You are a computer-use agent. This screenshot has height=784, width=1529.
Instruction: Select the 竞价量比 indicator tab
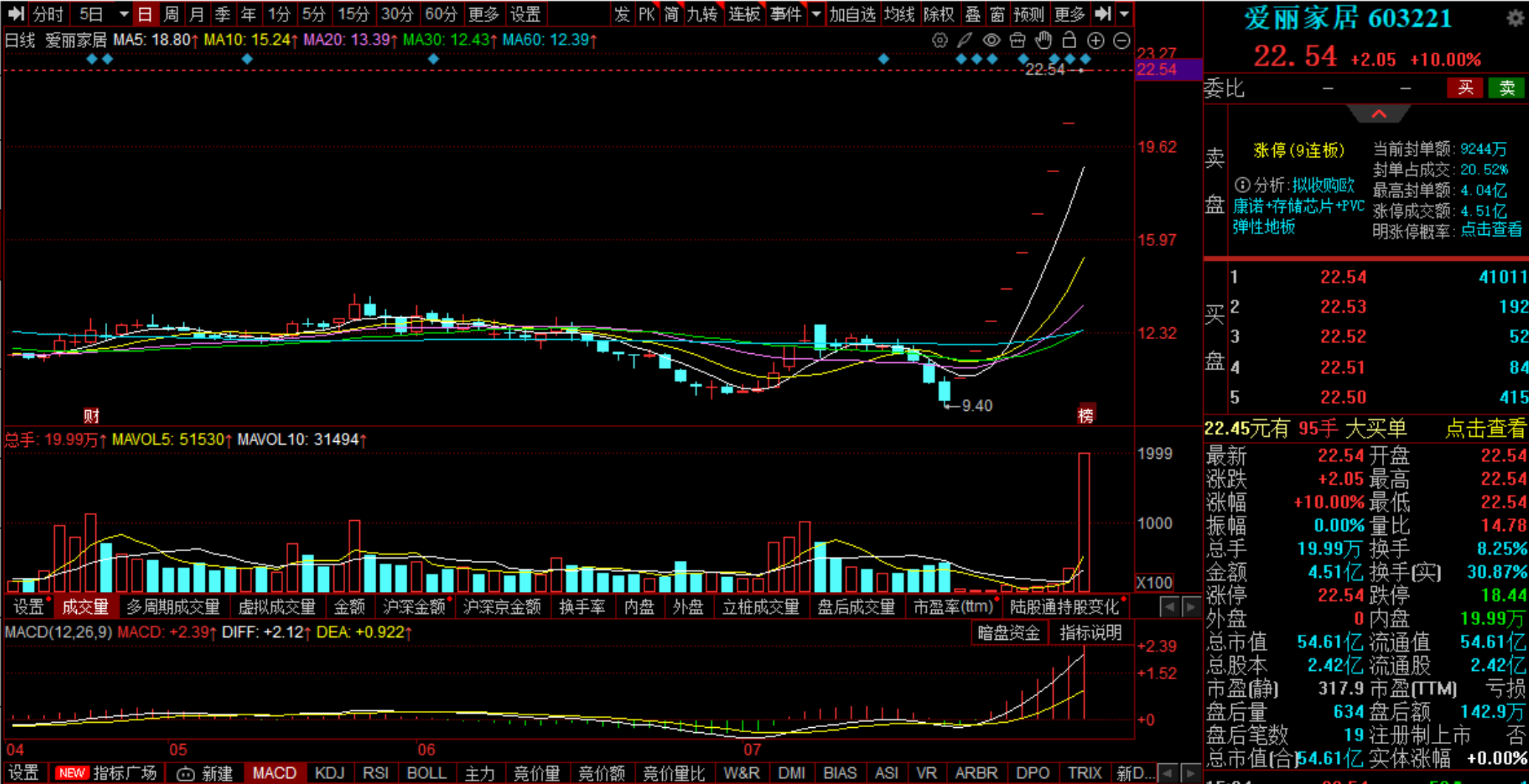tap(673, 774)
